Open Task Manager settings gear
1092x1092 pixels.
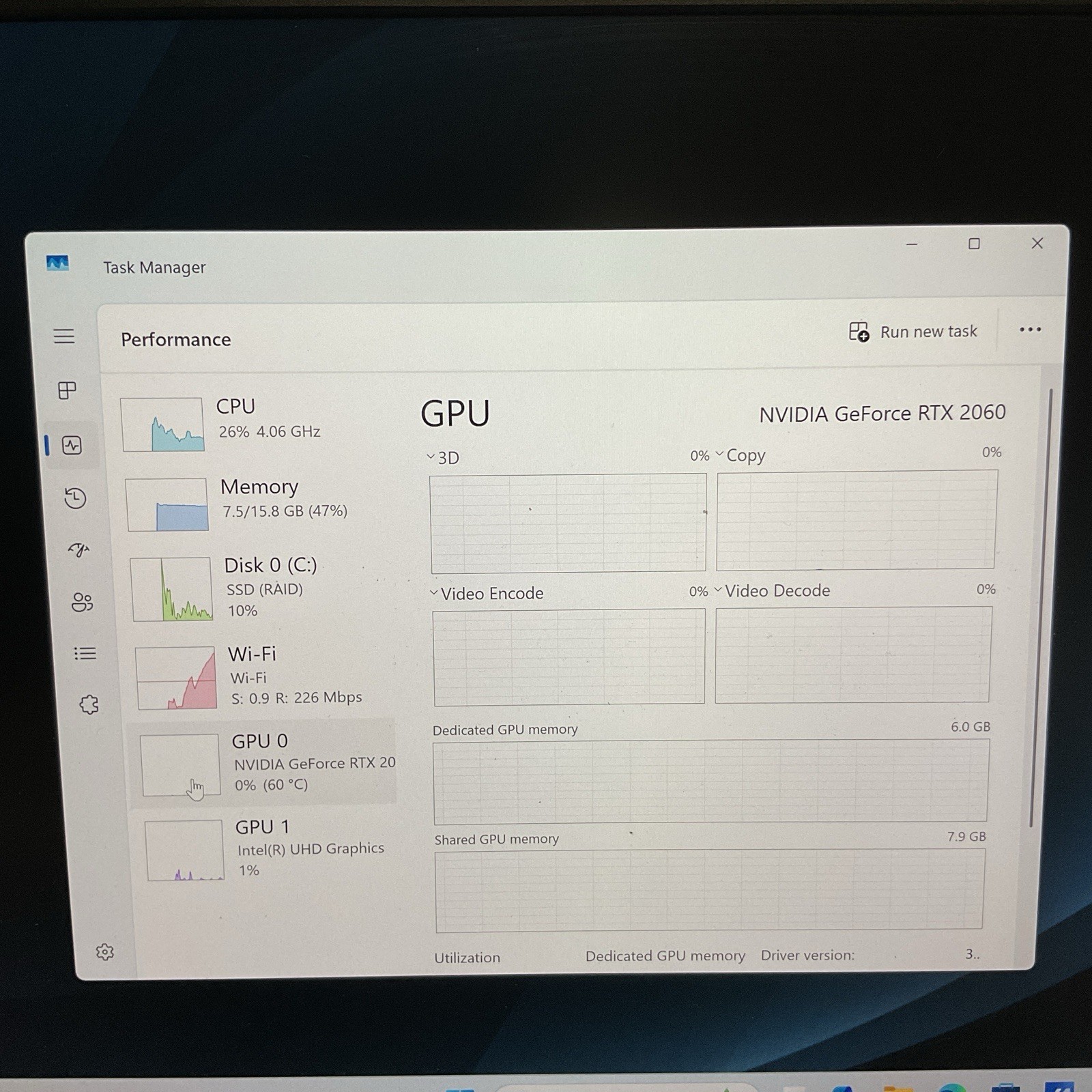coord(104,952)
